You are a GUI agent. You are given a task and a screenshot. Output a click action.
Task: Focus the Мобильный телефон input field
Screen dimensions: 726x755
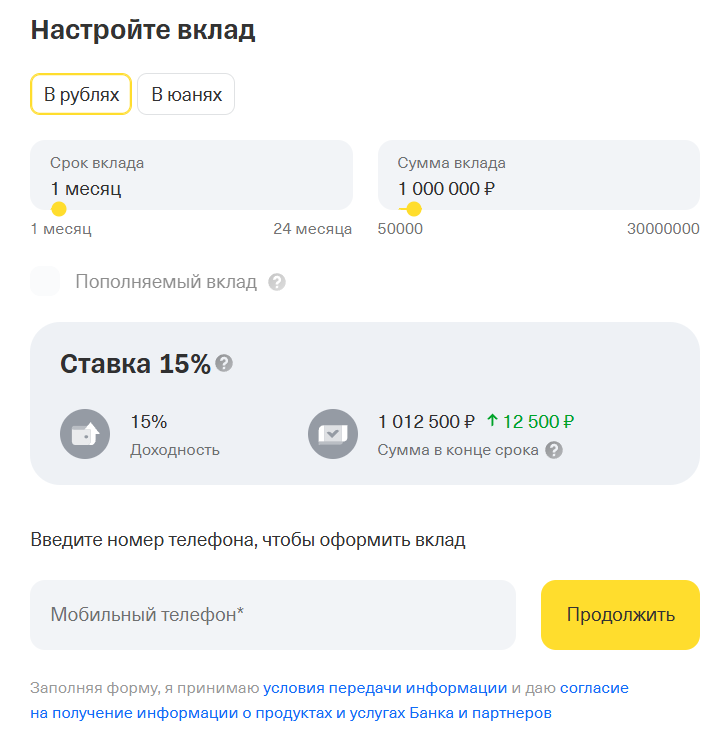tap(273, 615)
